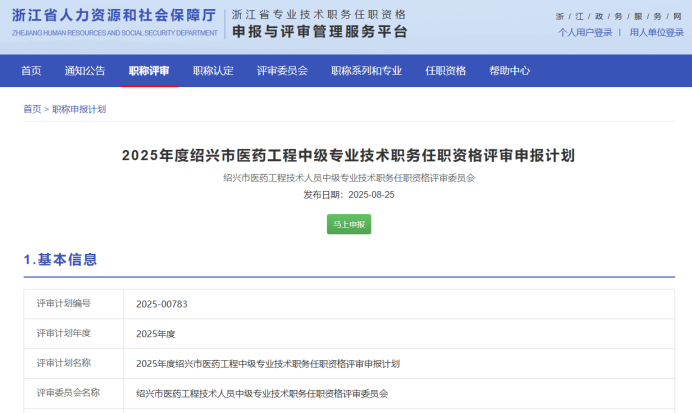692x413 pixels.
Task: Click the 首页 breadcrumb link
Action: pos(32,109)
